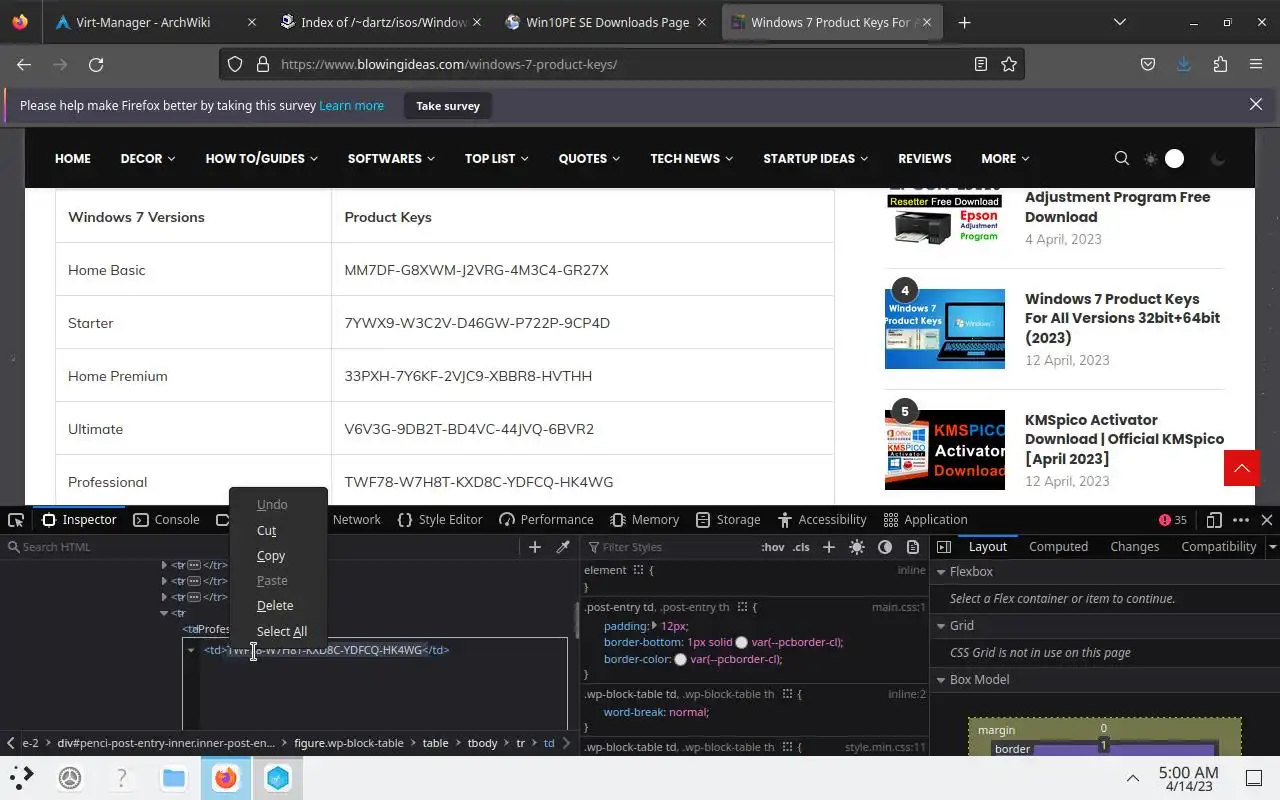Open the Inspector tab
This screenshot has height=800, width=1280.
click(x=79, y=520)
